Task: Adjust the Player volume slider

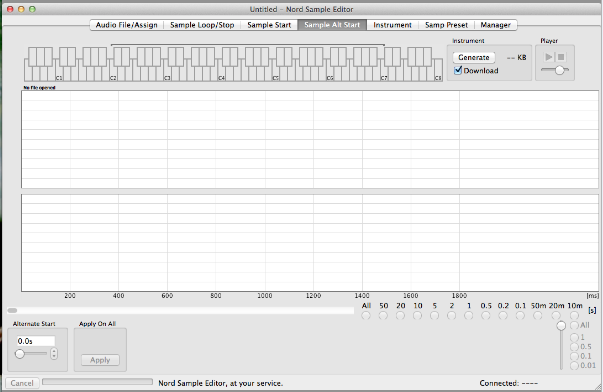Action: click(555, 70)
